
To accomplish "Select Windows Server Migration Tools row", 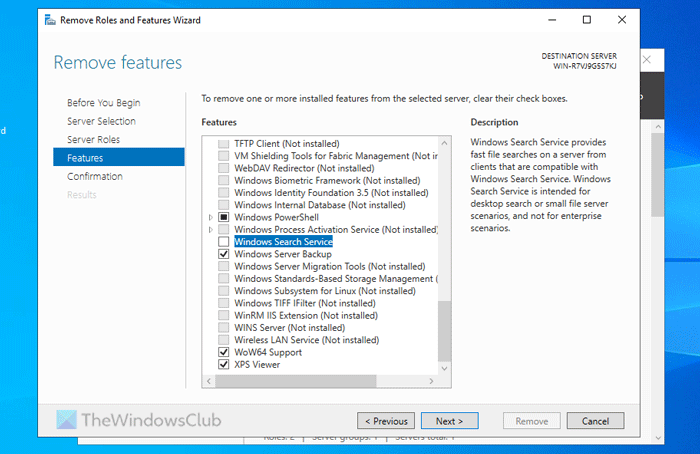I will click(x=329, y=267).
